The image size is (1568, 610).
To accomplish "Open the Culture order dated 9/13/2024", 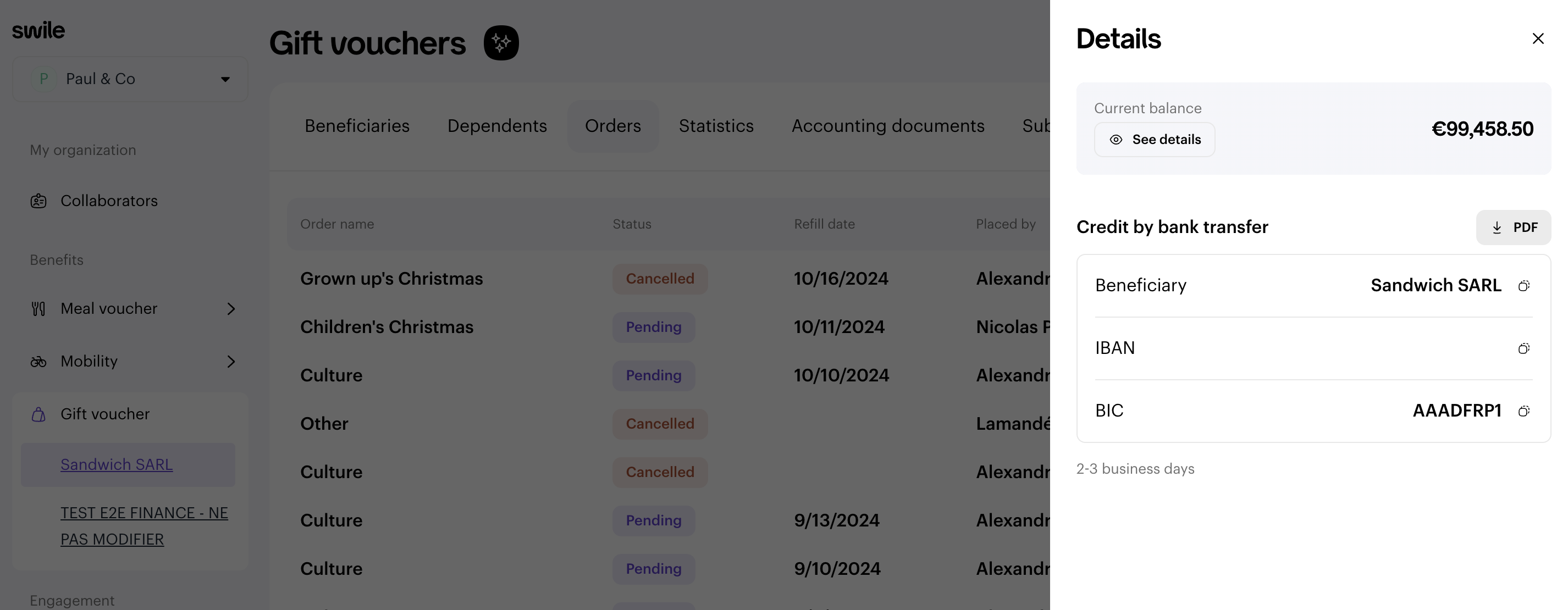I will tap(331, 520).
